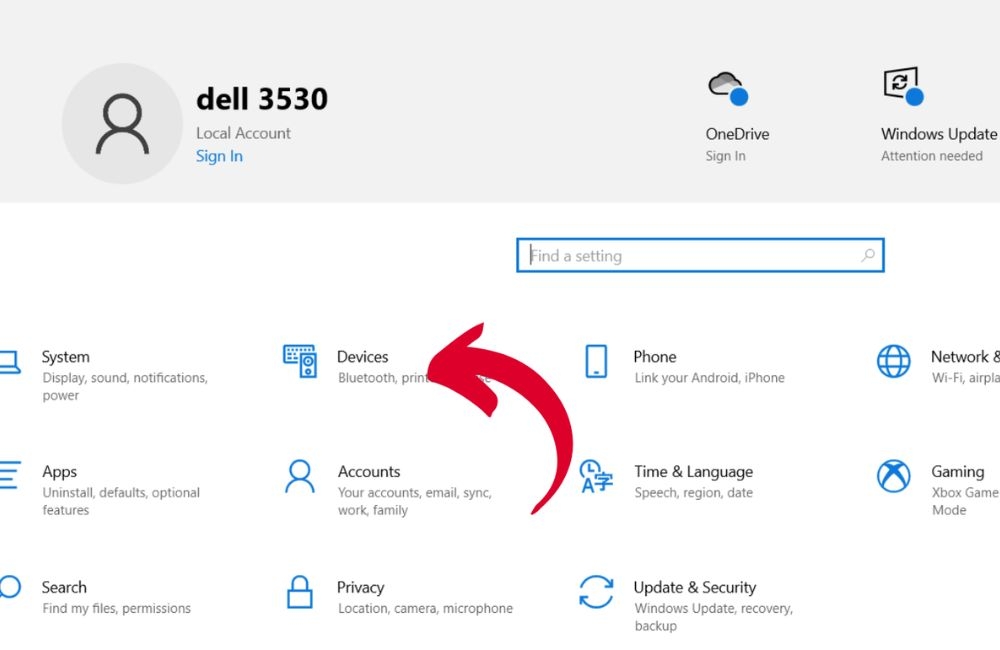
Task: Open the Network settings title
Action: 965,357
